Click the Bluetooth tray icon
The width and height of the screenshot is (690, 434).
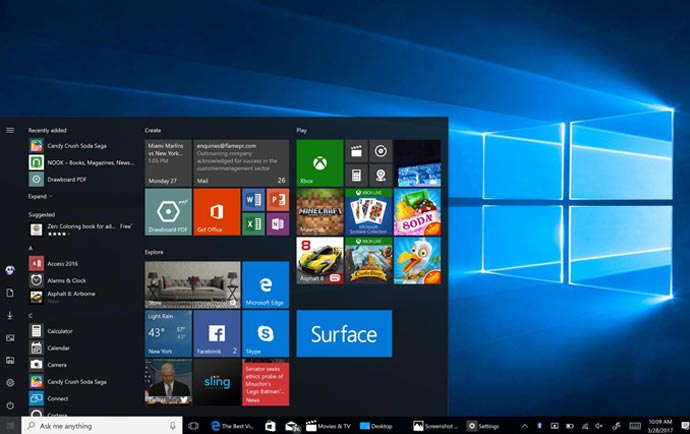tap(539, 426)
